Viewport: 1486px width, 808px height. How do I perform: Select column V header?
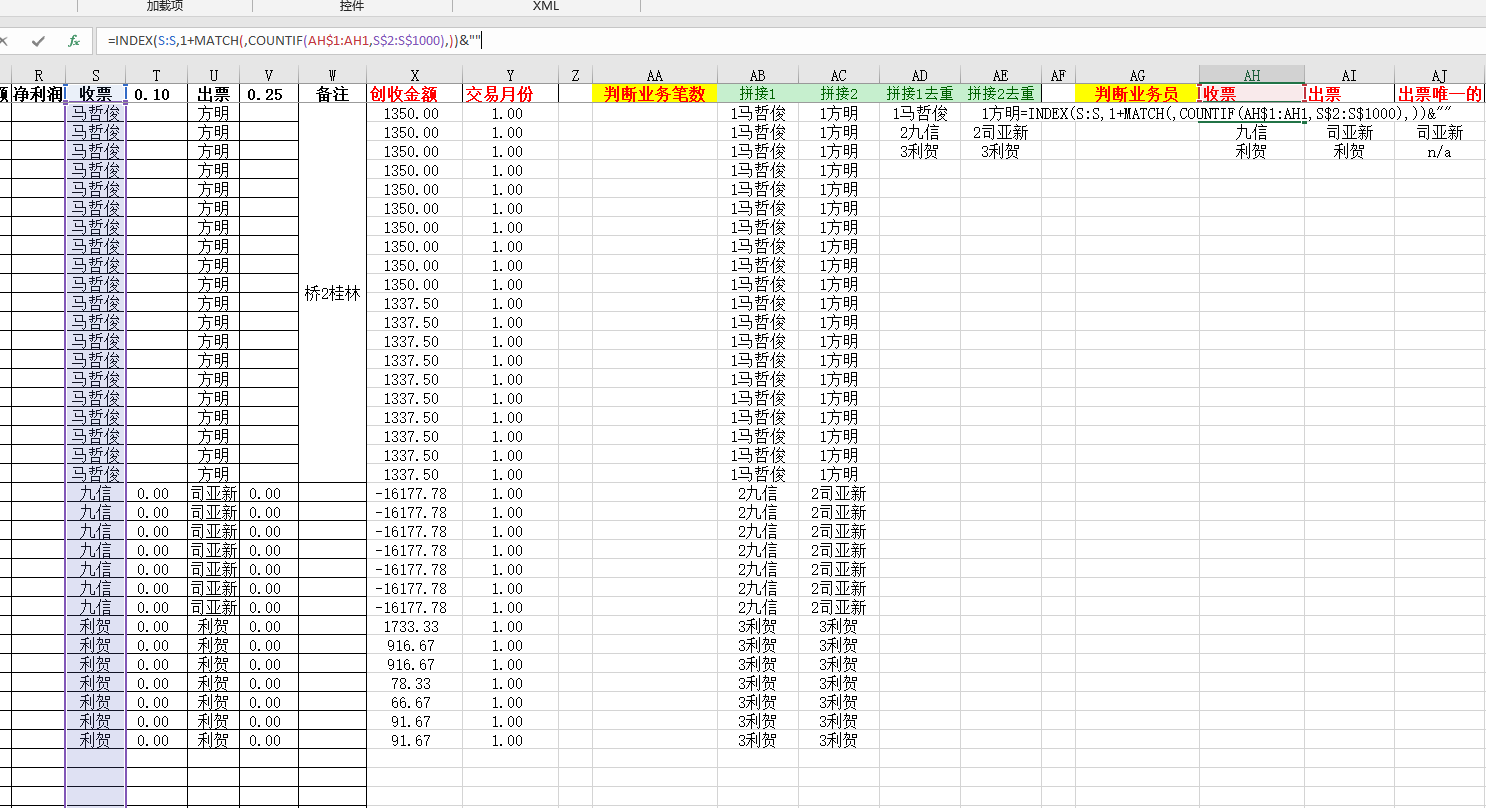tap(269, 75)
